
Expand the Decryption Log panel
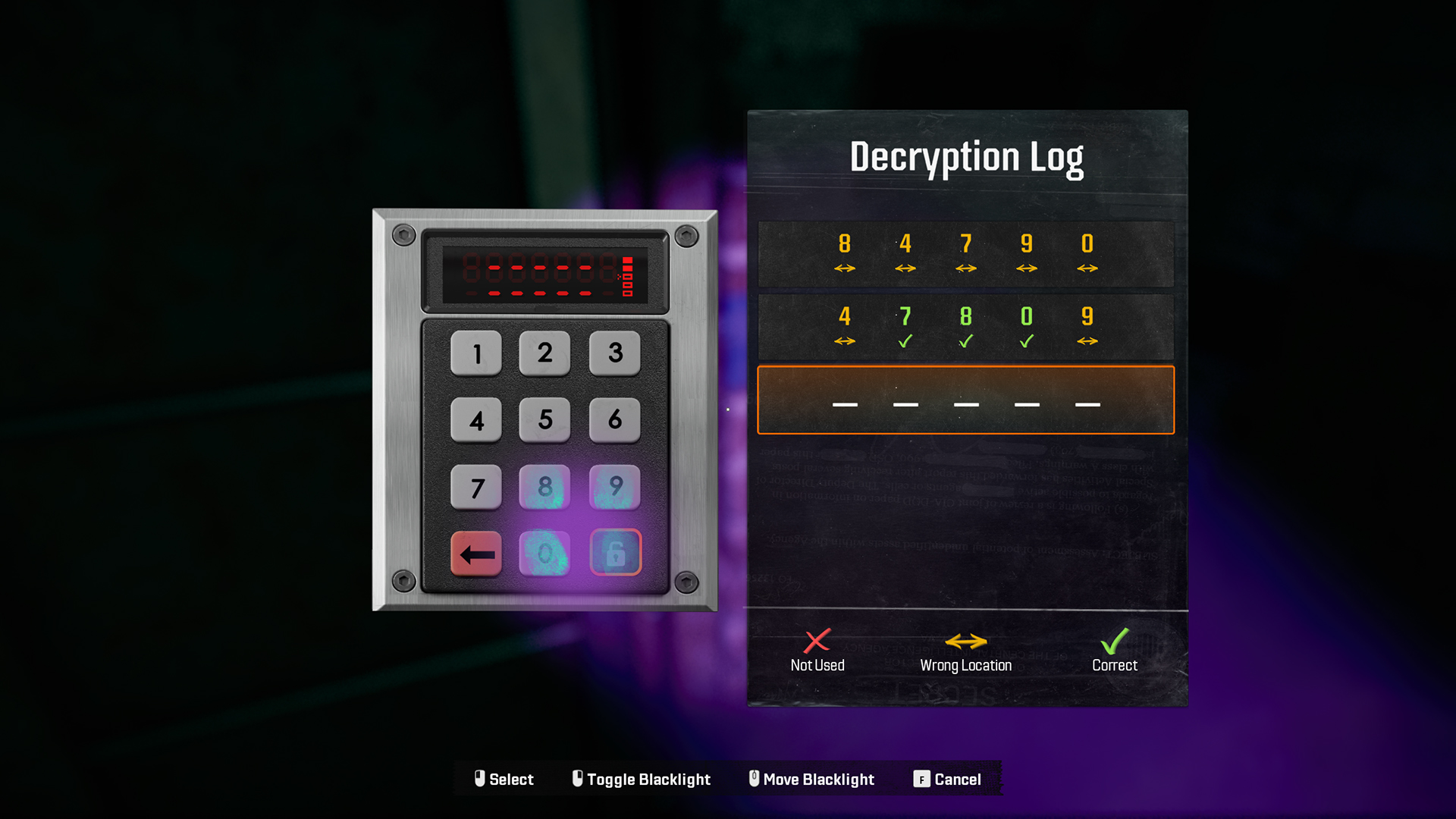(965, 156)
